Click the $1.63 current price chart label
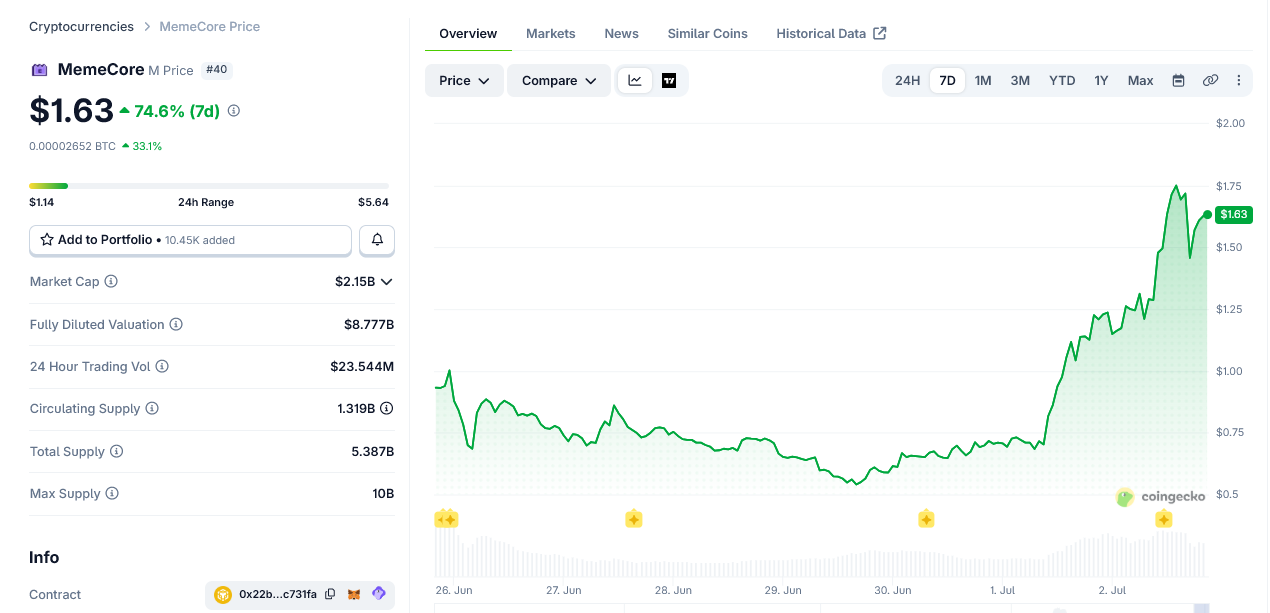Image resolution: width=1270 pixels, height=613 pixels. [x=1234, y=214]
